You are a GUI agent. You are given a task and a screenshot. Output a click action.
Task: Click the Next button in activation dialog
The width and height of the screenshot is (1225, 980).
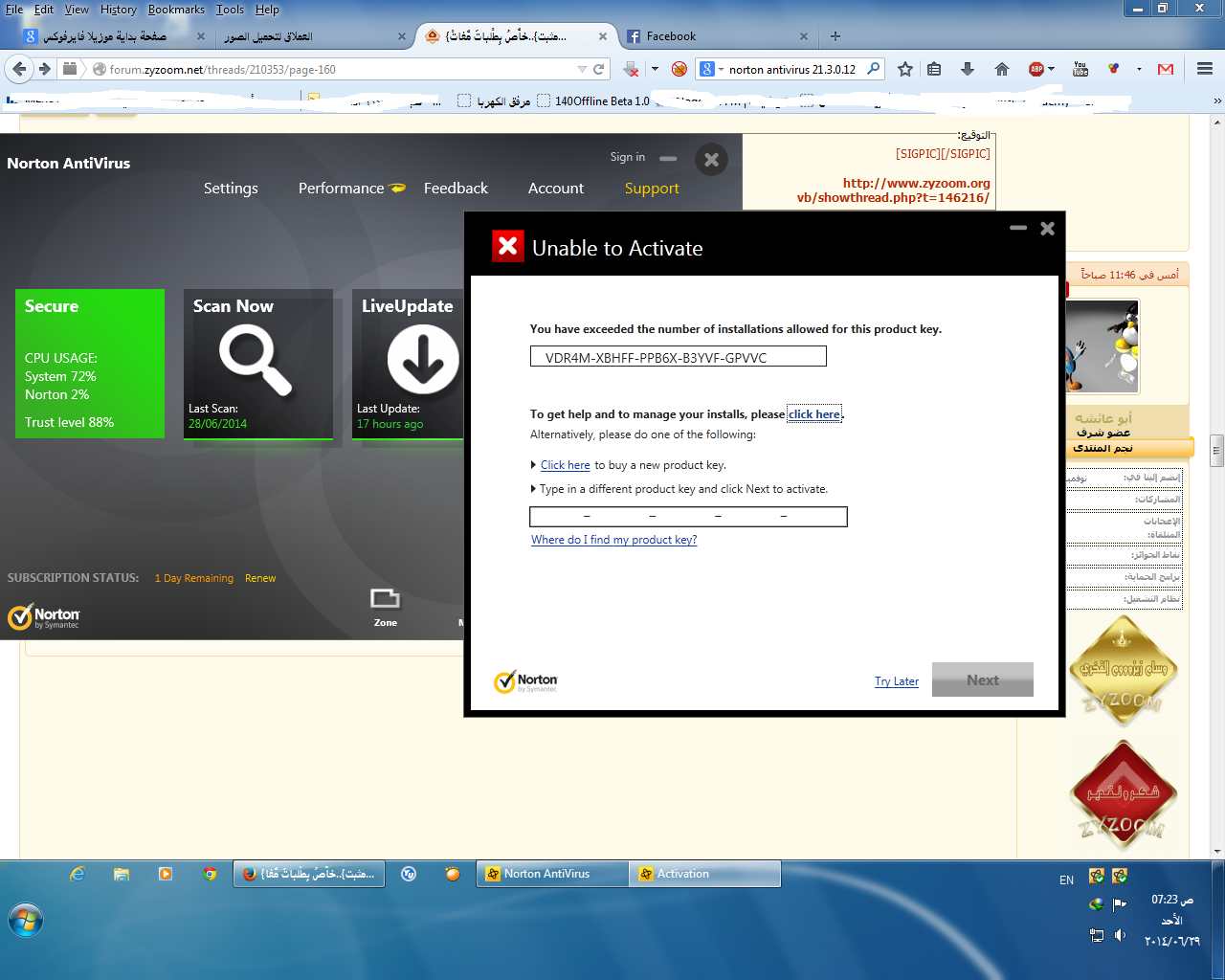pos(983,679)
